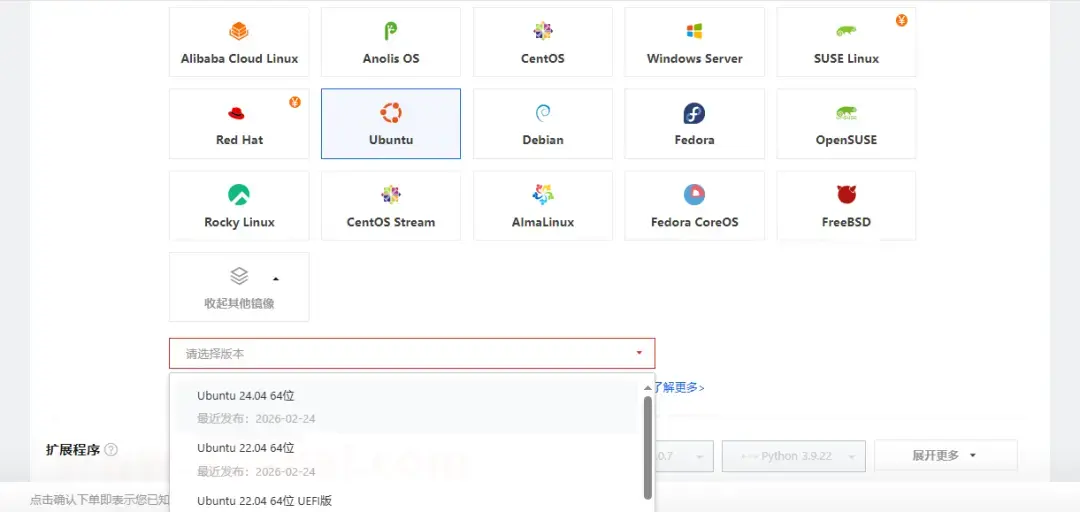This screenshot has width=1080, height=512.
Task: Click the OpenSUSE label text
Action: (x=846, y=140)
